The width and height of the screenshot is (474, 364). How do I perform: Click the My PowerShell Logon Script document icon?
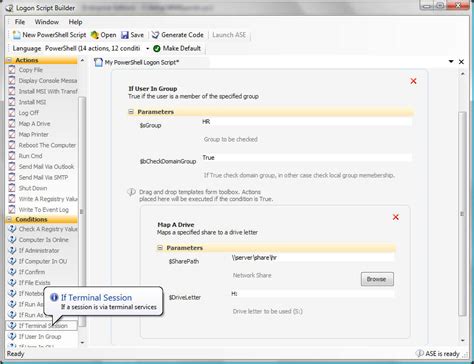point(98,62)
